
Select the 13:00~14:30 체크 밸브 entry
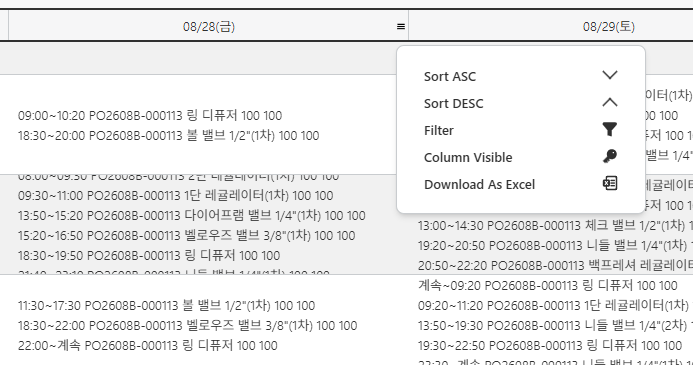coord(555,226)
